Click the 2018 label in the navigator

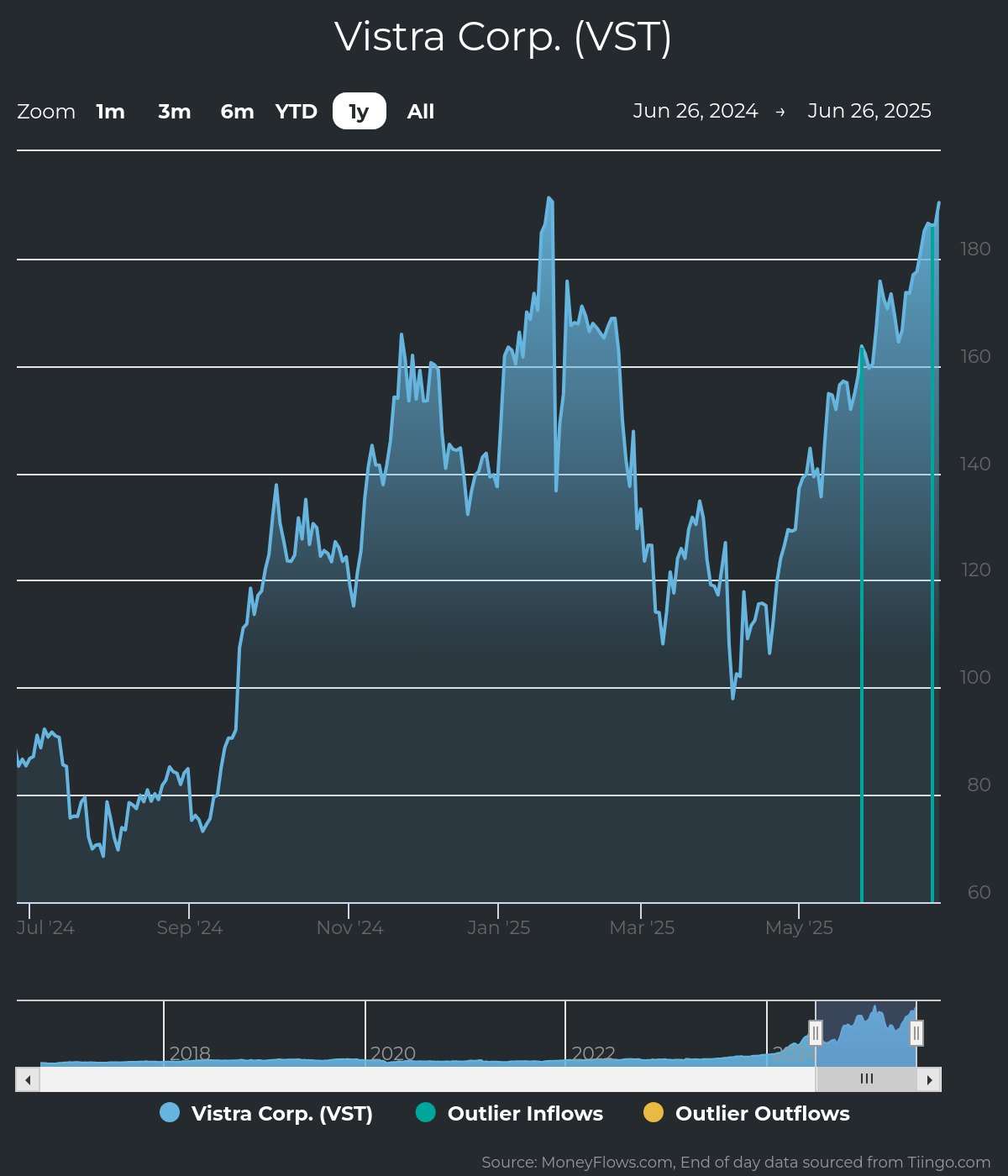[x=190, y=1053]
